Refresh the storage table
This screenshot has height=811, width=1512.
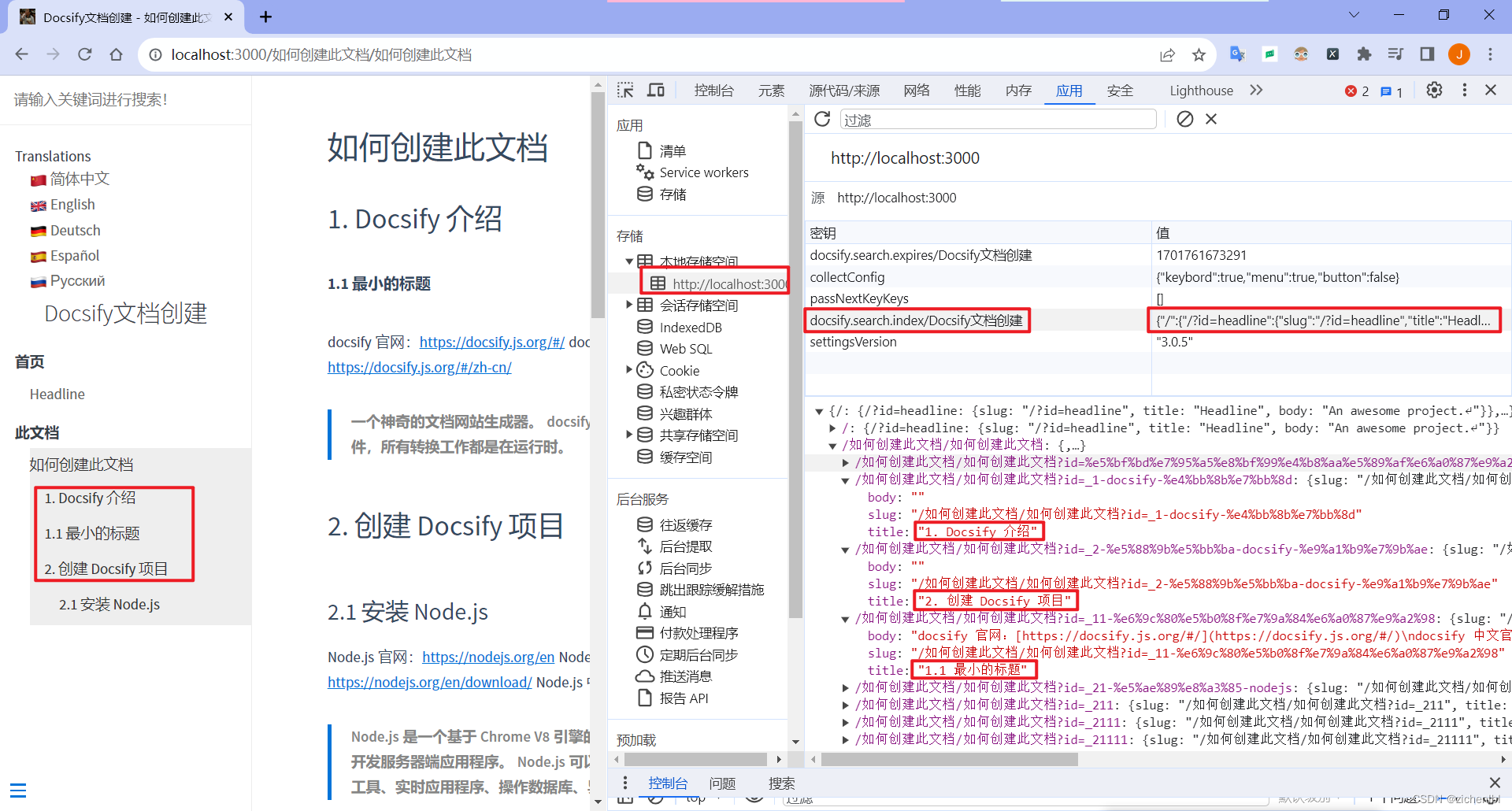822,119
